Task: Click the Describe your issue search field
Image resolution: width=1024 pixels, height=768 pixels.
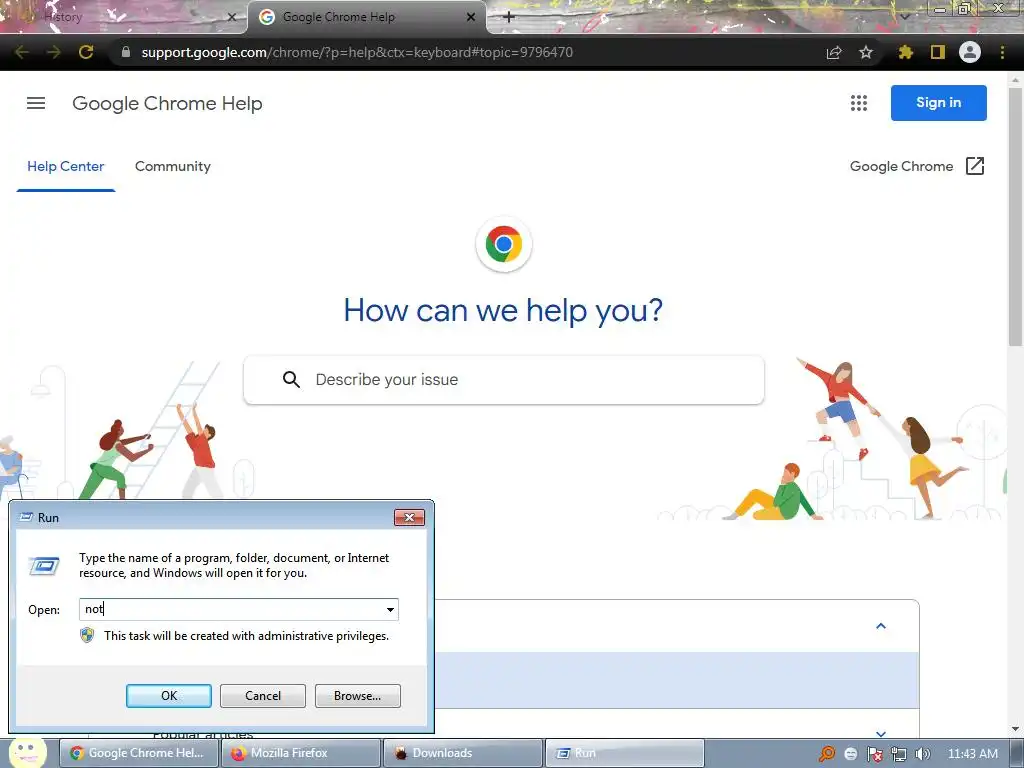Action: tap(504, 379)
